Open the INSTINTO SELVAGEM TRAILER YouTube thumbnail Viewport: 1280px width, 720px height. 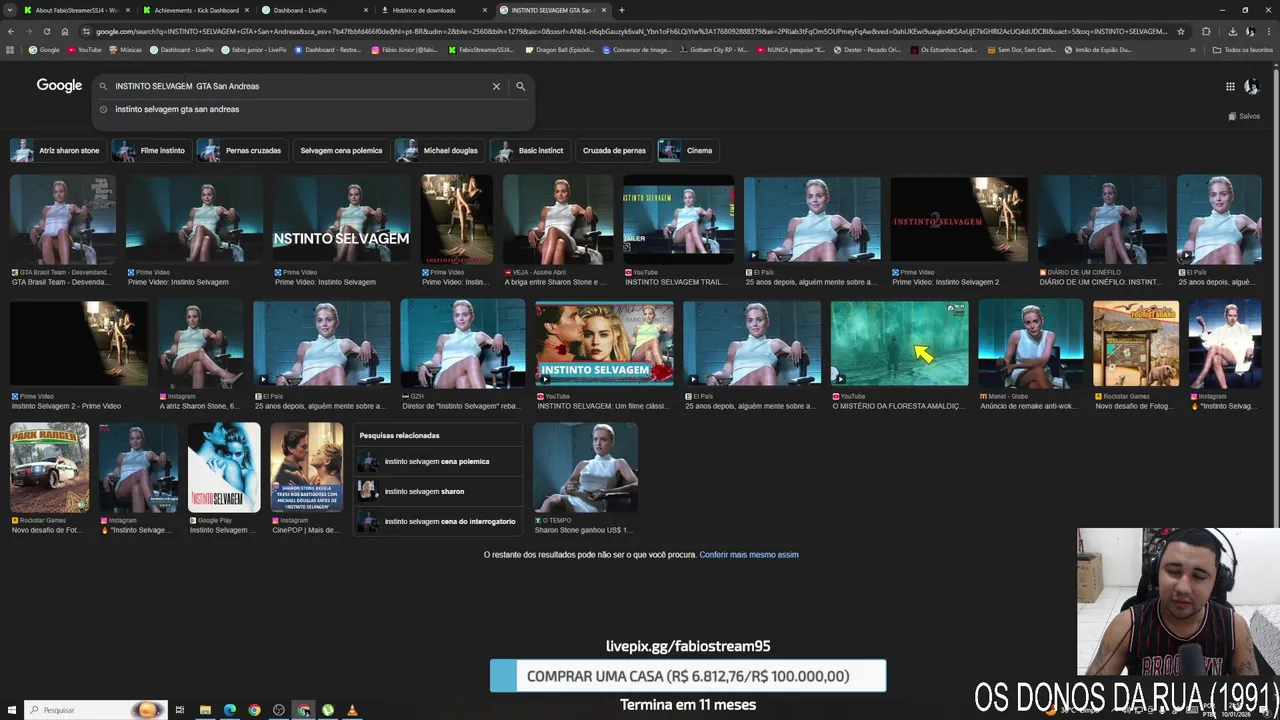click(x=678, y=220)
